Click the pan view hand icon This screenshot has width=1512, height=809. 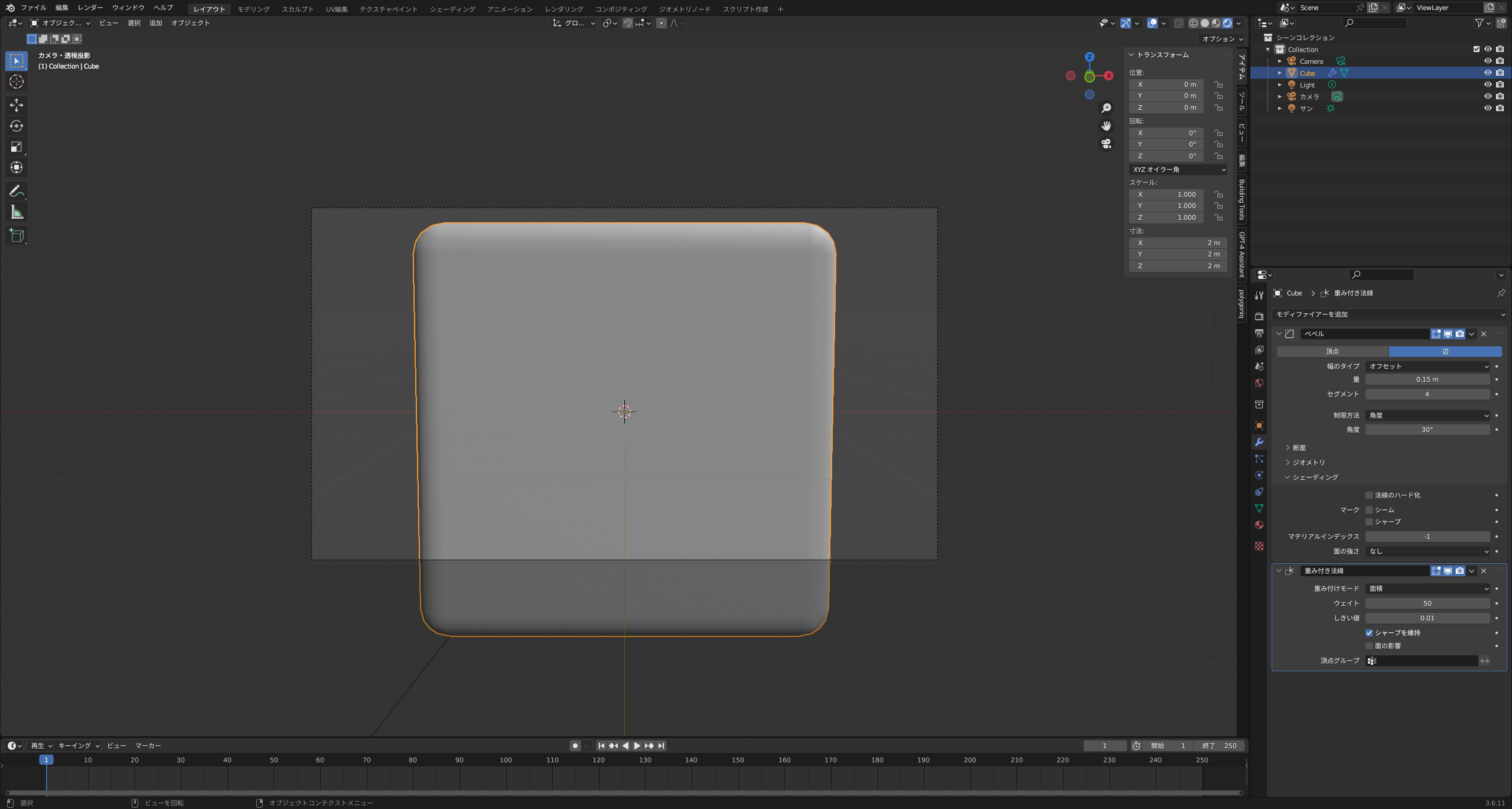click(1106, 126)
